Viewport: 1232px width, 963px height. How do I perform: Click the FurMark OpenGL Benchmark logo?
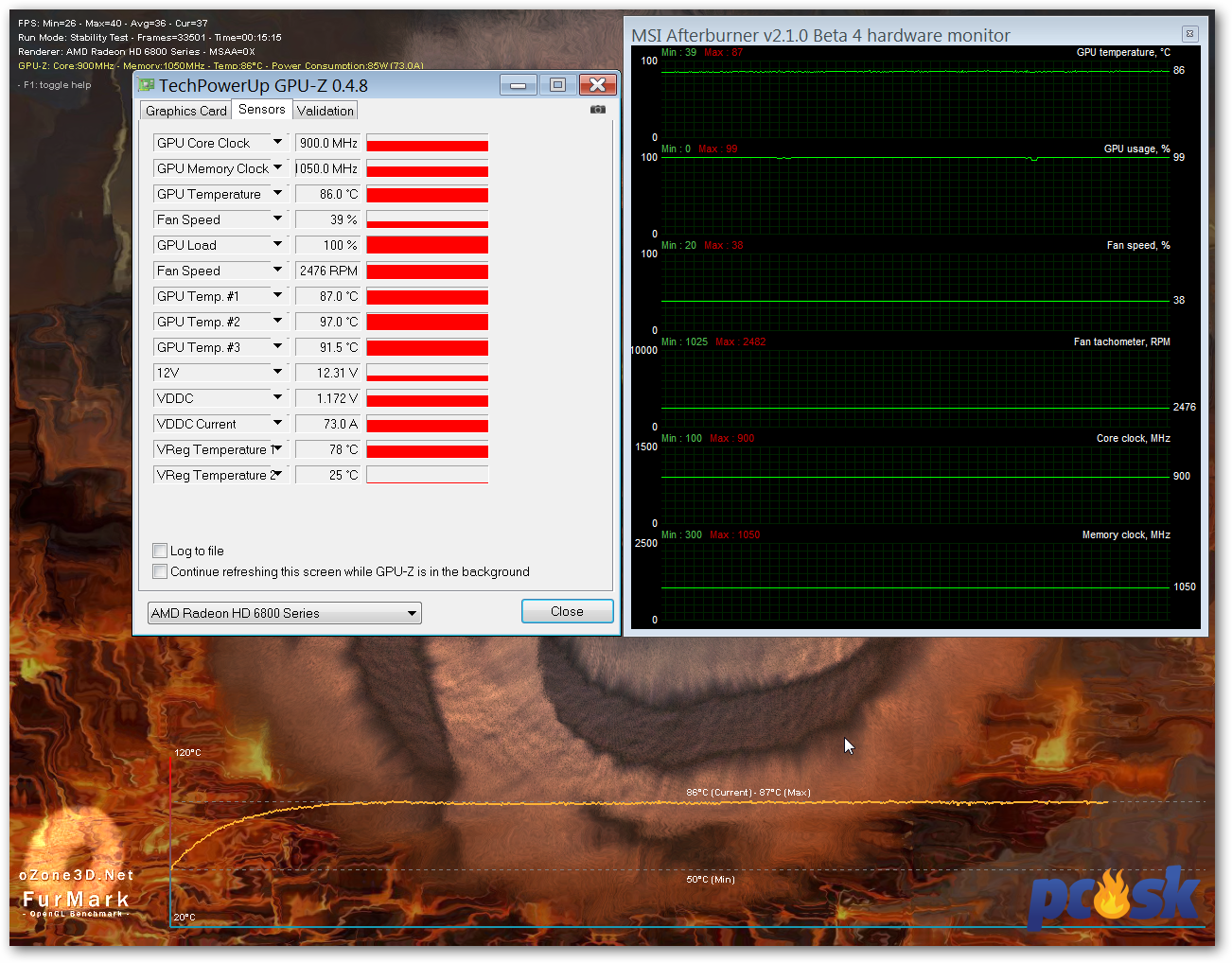76,892
